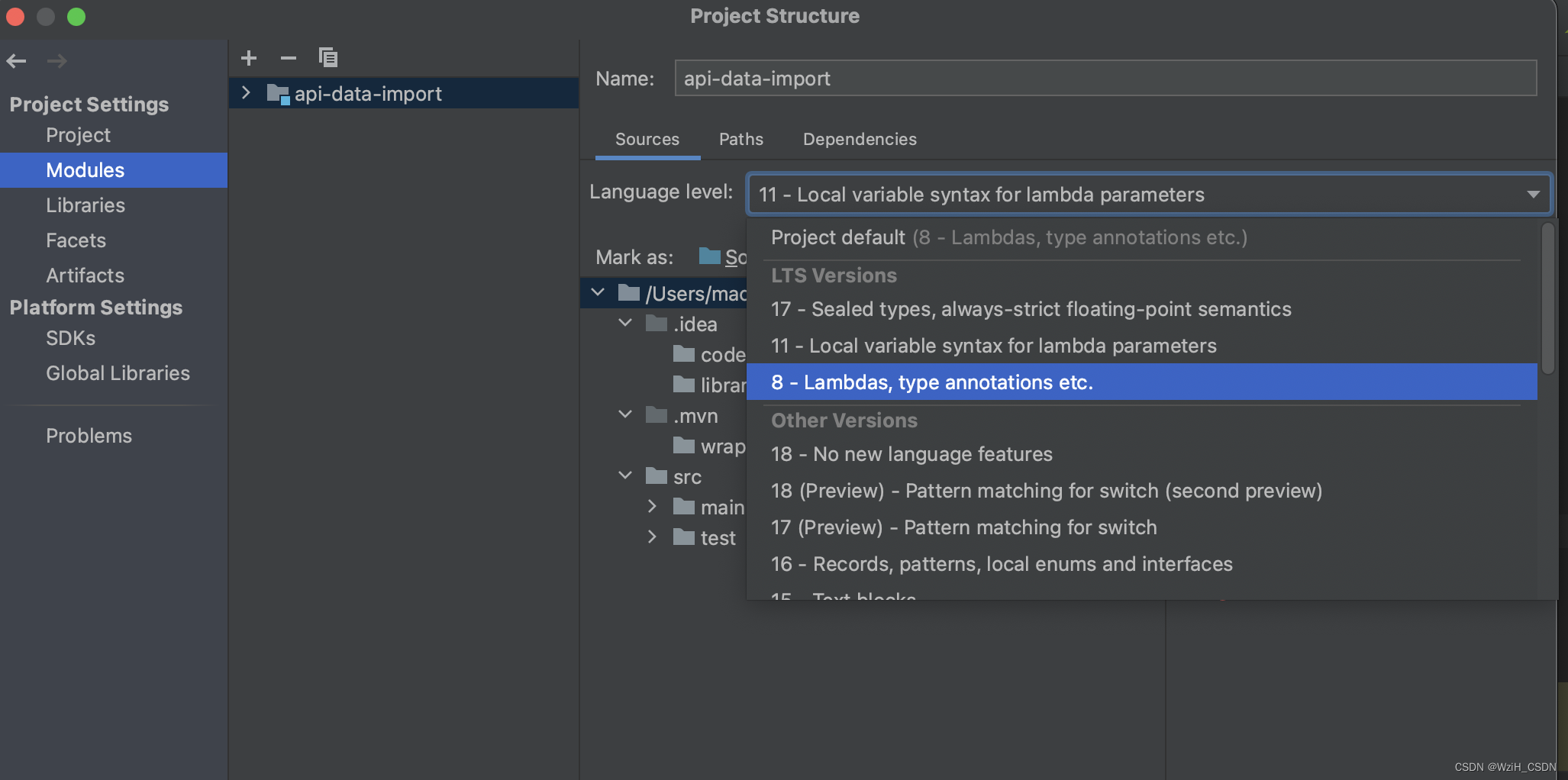The image size is (1568, 780).
Task: Collapse the .mvn folder node
Action: (x=625, y=414)
